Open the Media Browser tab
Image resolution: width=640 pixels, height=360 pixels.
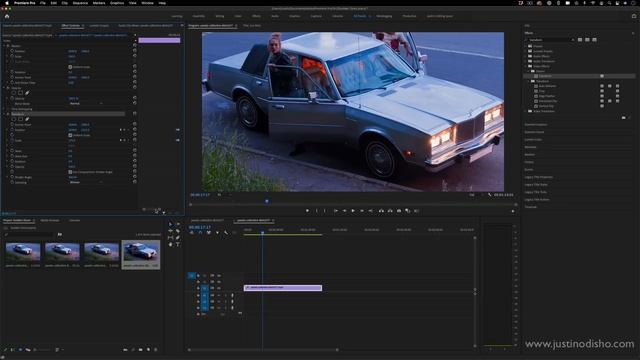click(x=50, y=220)
